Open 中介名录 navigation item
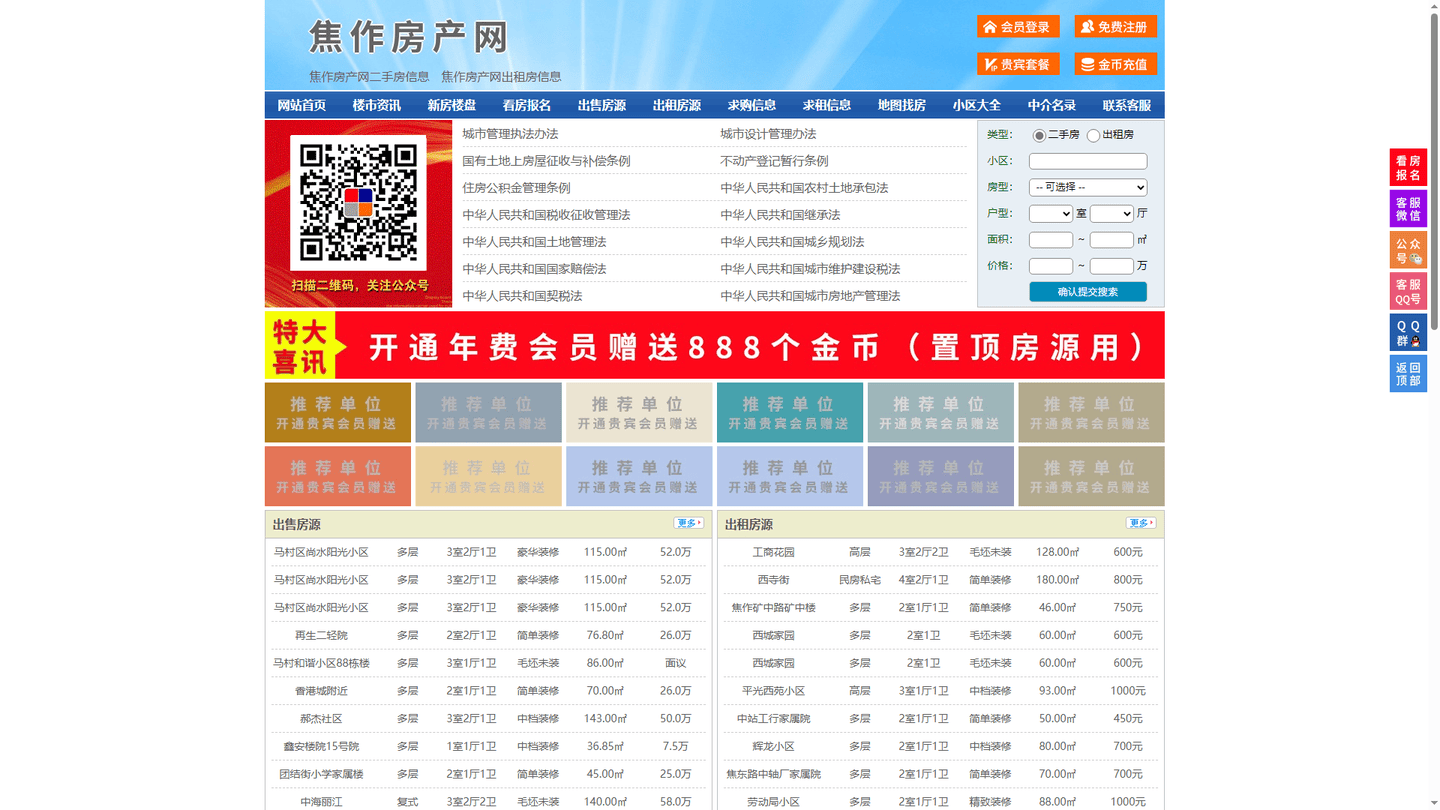This screenshot has height=810, width=1440. 1052,105
